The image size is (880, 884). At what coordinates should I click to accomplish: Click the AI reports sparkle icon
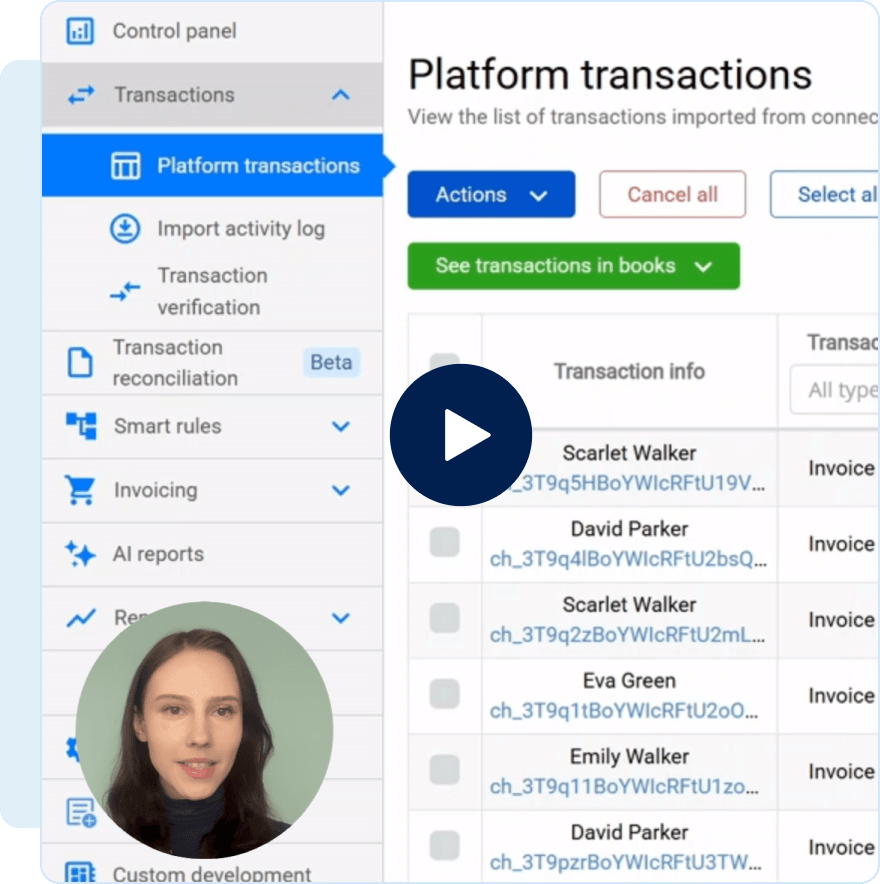pyautogui.click(x=80, y=554)
